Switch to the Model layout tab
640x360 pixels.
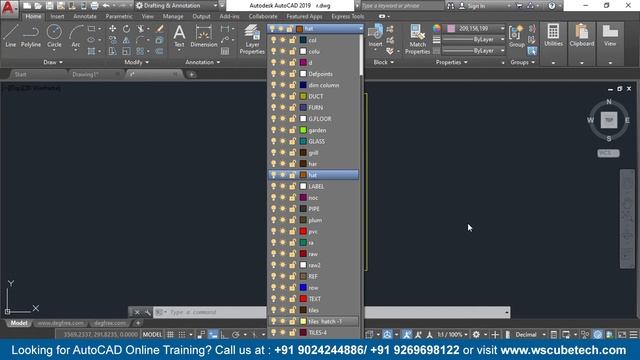click(19, 323)
